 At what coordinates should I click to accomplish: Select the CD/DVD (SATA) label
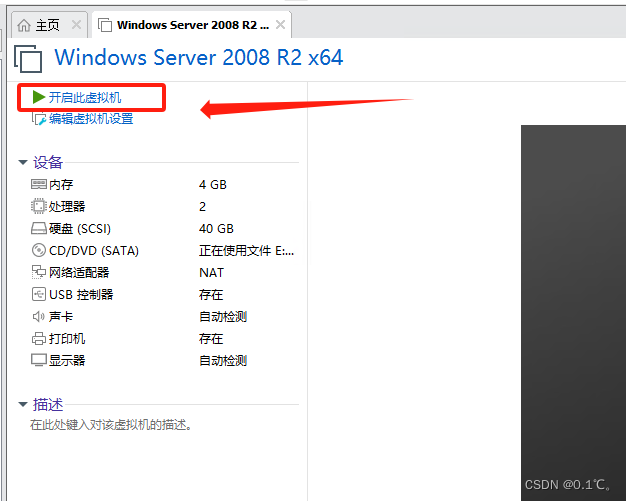coord(94,251)
